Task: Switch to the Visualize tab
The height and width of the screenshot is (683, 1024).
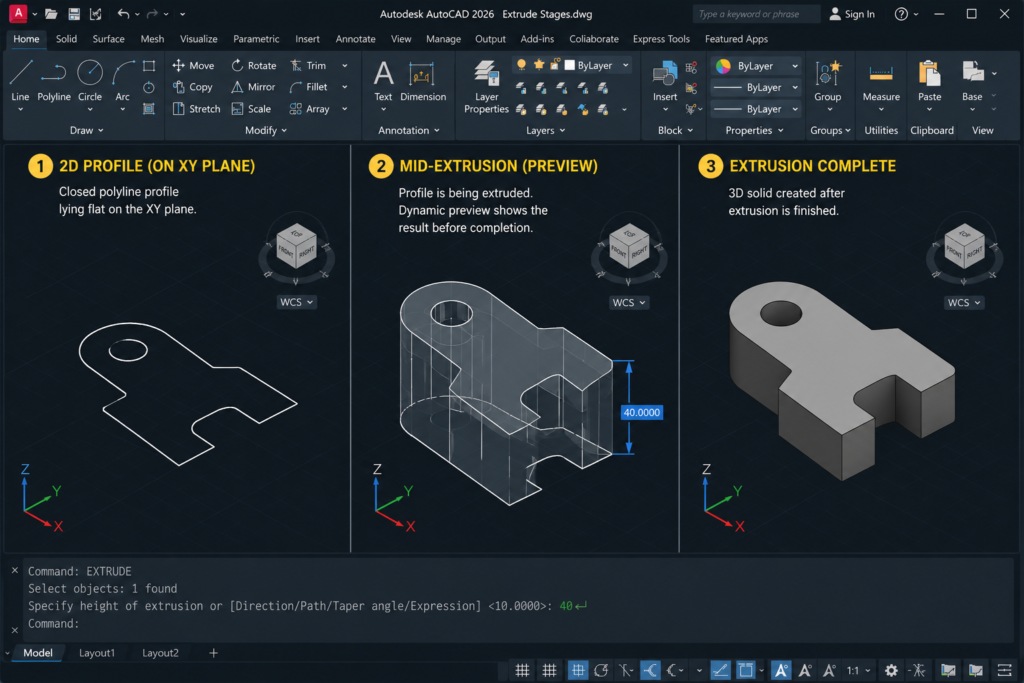Action: coord(199,39)
